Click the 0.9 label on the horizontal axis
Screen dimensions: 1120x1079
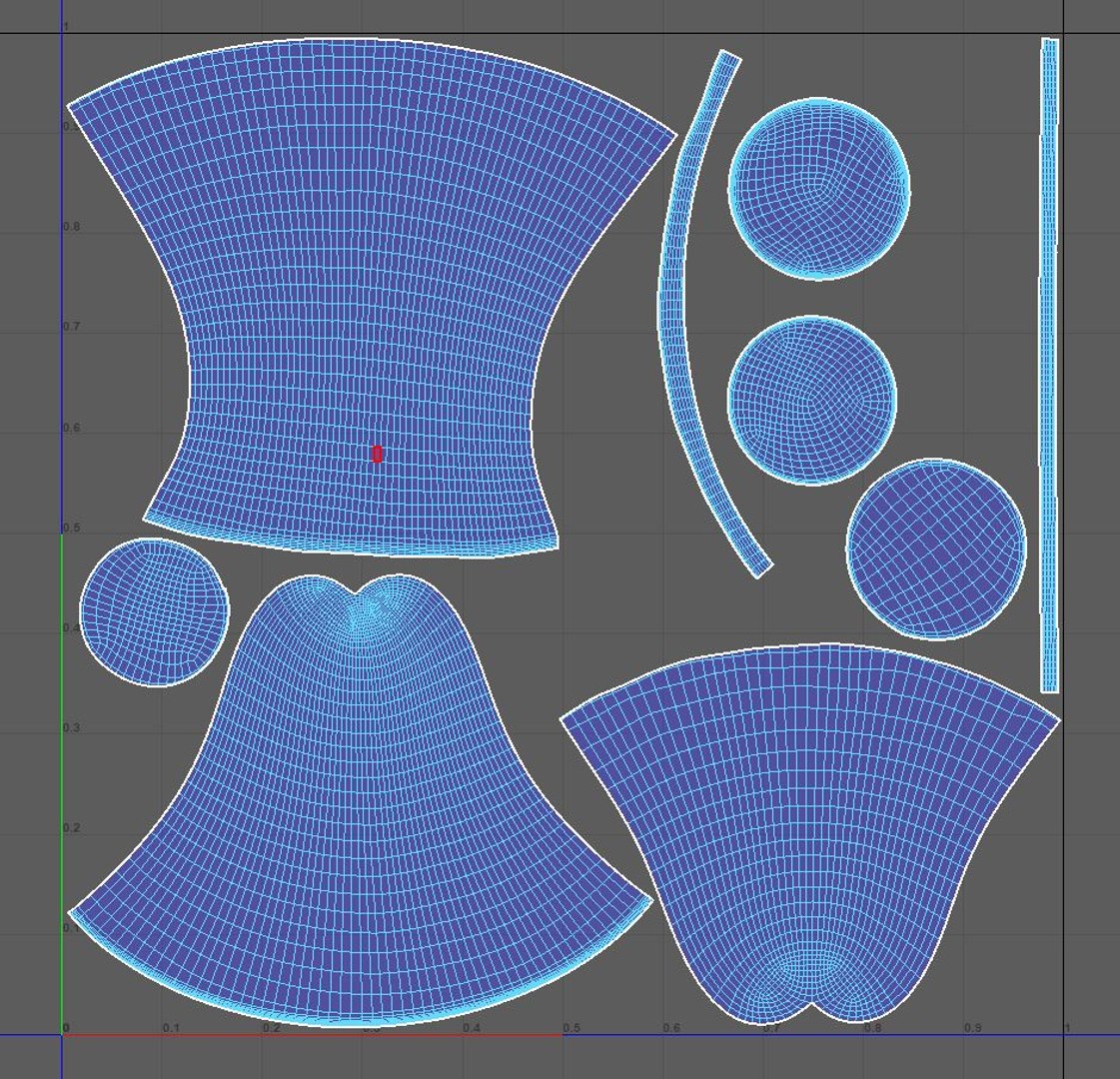[972, 1028]
